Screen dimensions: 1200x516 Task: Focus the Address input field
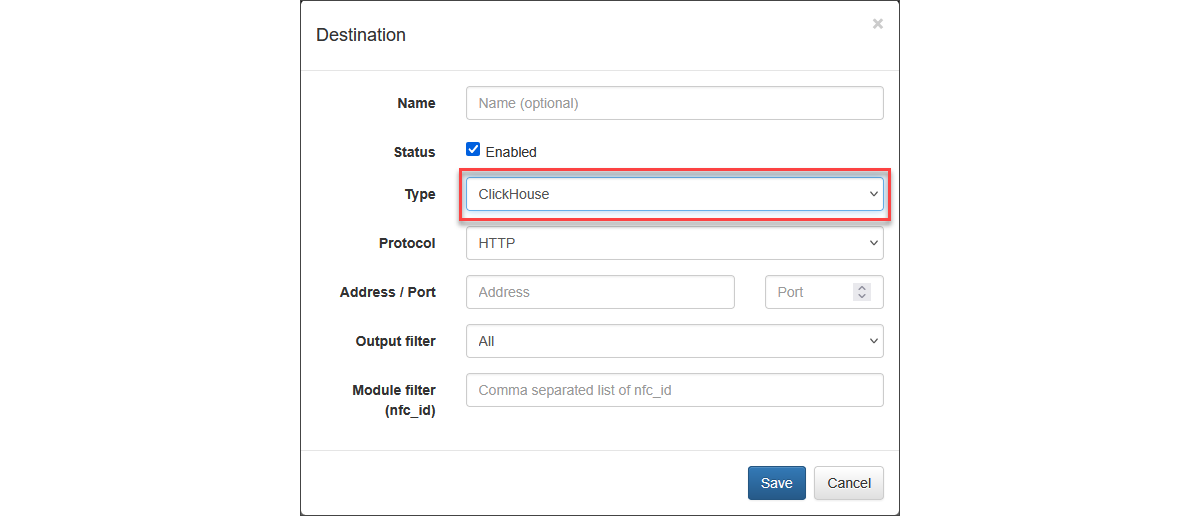click(x=600, y=292)
